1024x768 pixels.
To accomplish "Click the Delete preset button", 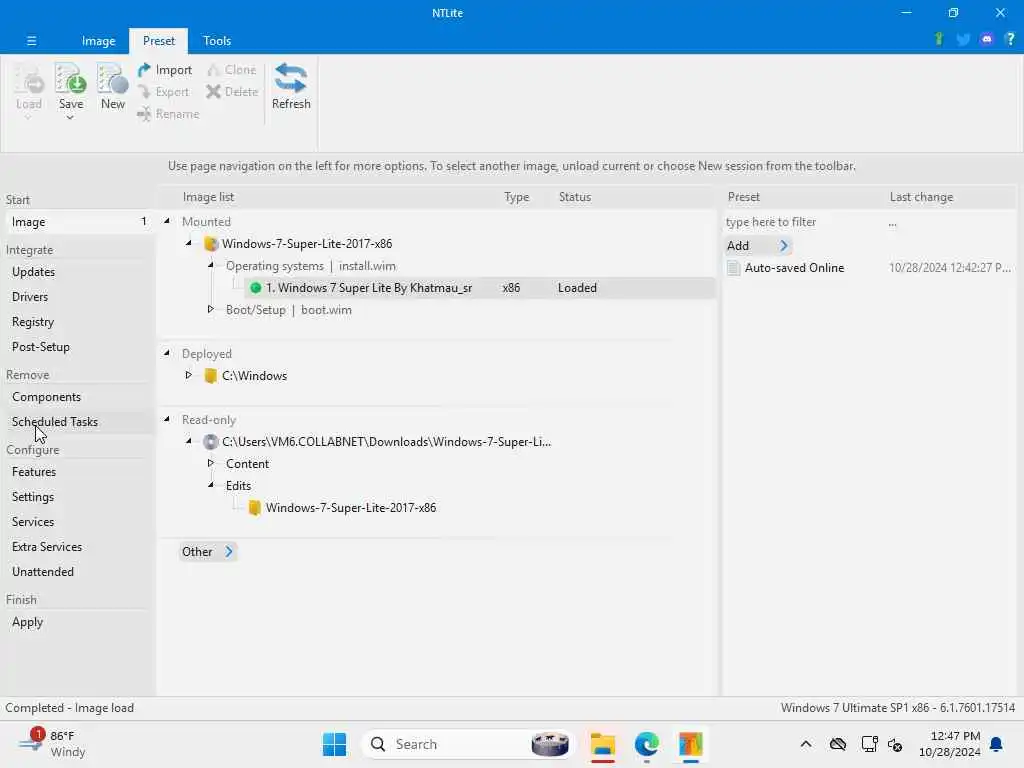I will [x=232, y=92].
